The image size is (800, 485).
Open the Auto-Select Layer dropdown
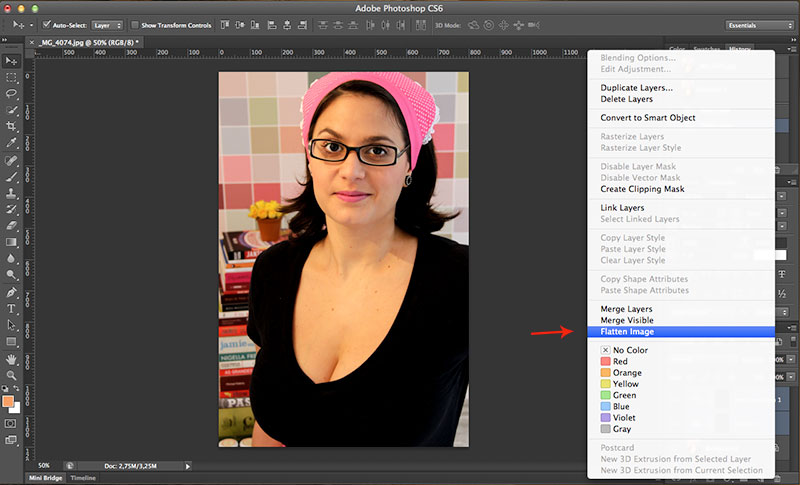click(107, 24)
